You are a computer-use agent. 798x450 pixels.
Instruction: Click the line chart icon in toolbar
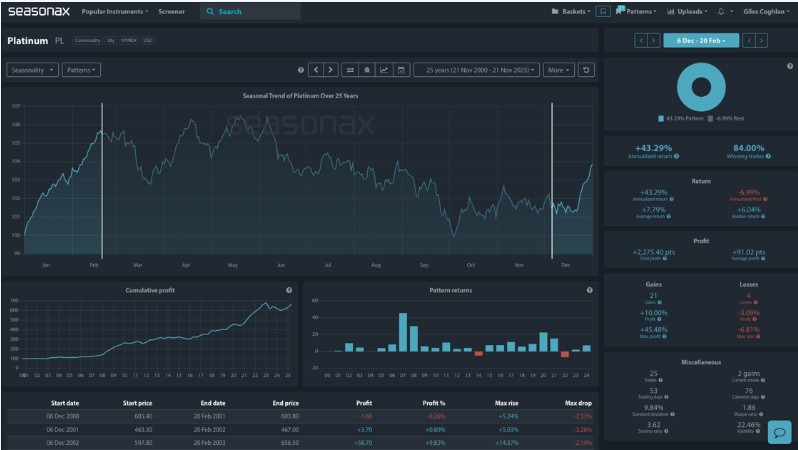click(384, 70)
